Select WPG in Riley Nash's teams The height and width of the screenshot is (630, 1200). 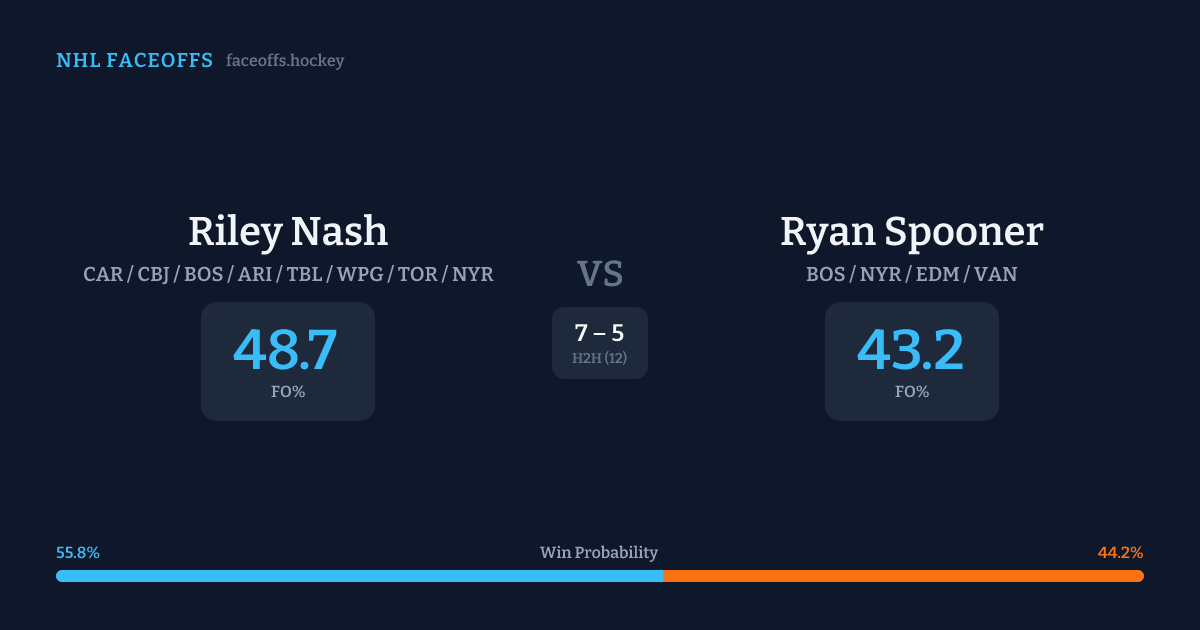point(360,274)
